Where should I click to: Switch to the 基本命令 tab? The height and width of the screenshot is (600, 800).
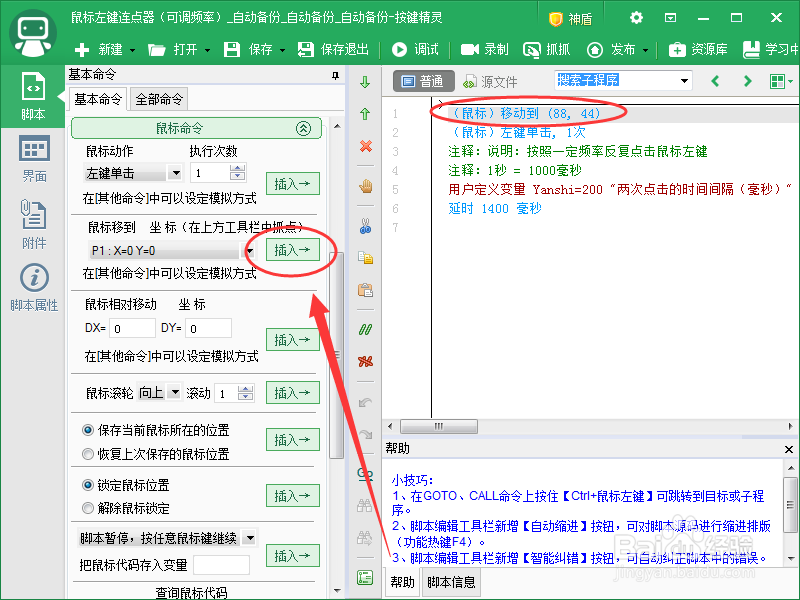(98, 99)
